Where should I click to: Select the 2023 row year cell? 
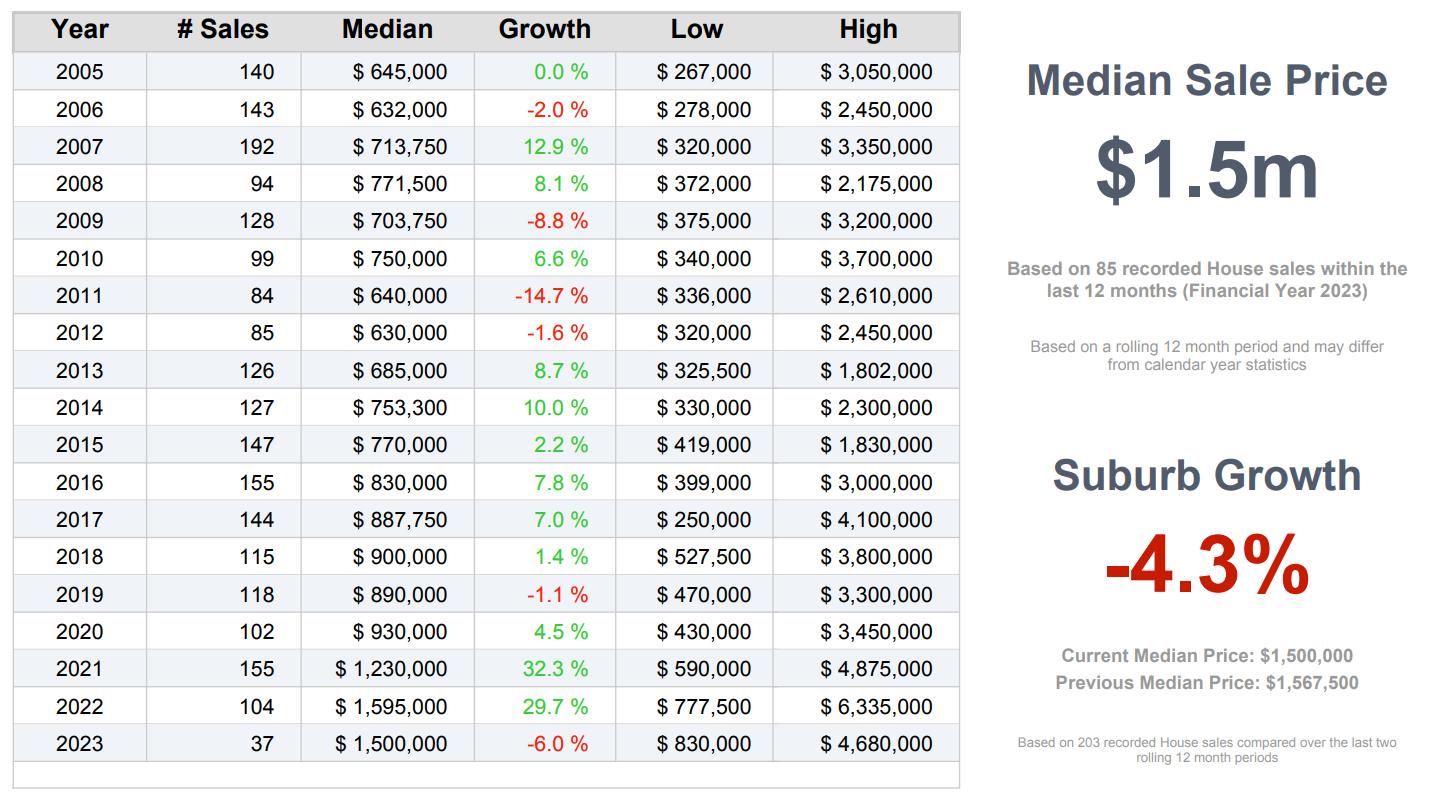pyautogui.click(x=80, y=744)
